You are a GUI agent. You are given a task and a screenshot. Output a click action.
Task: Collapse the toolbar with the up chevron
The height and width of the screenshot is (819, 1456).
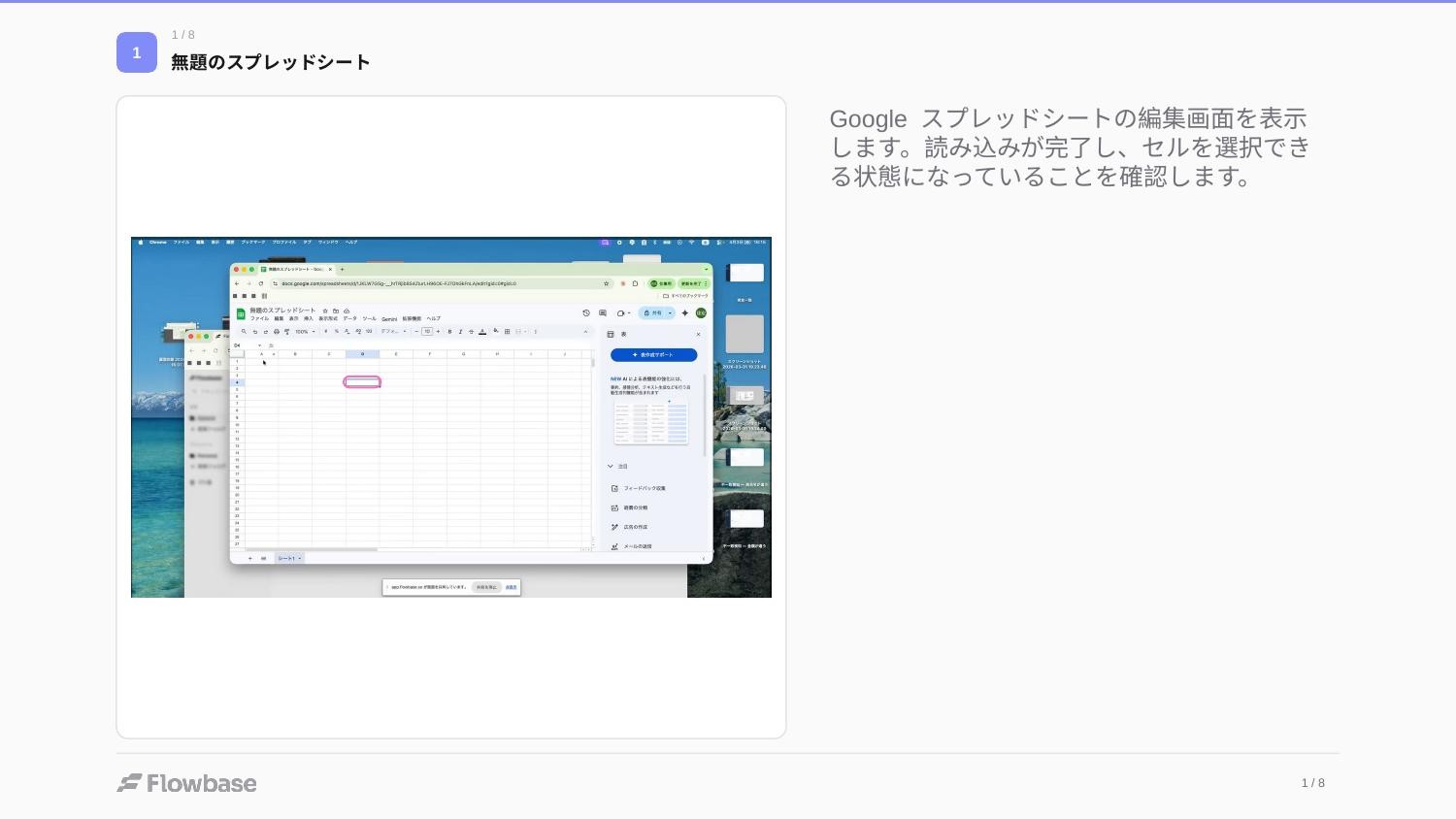(x=585, y=332)
